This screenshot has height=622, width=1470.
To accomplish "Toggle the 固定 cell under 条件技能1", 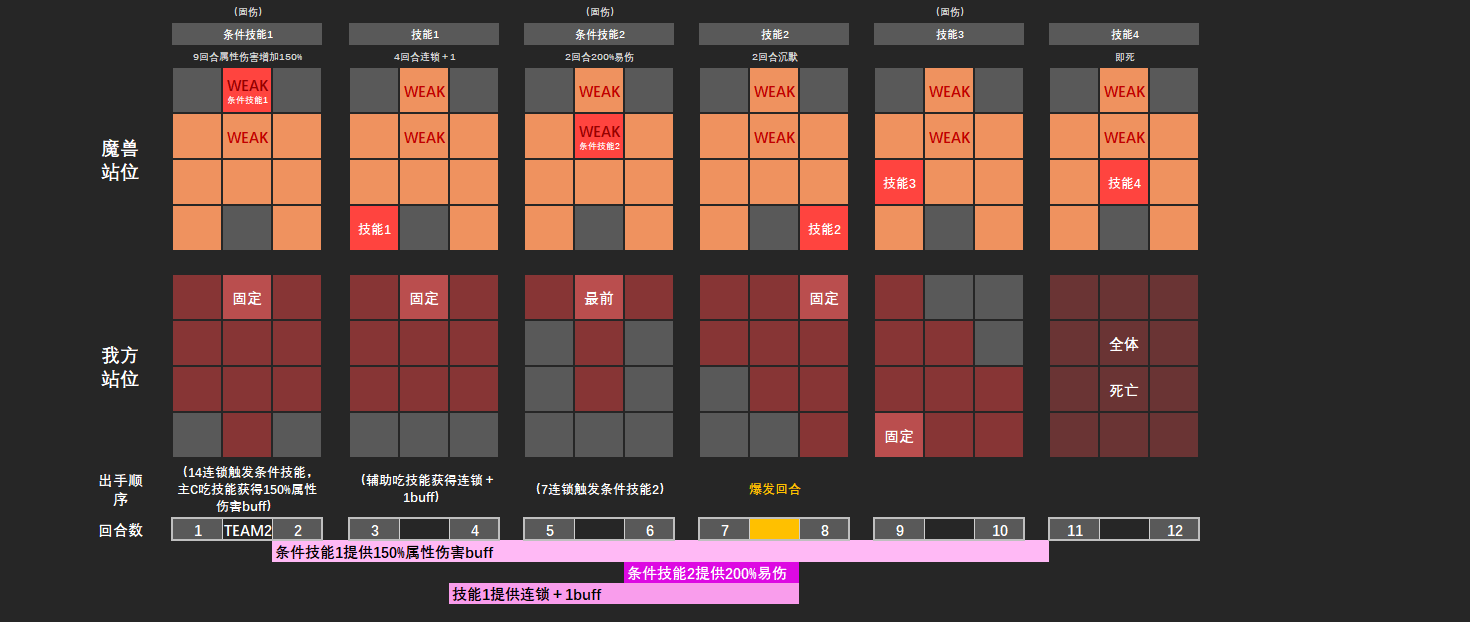I will [247, 297].
